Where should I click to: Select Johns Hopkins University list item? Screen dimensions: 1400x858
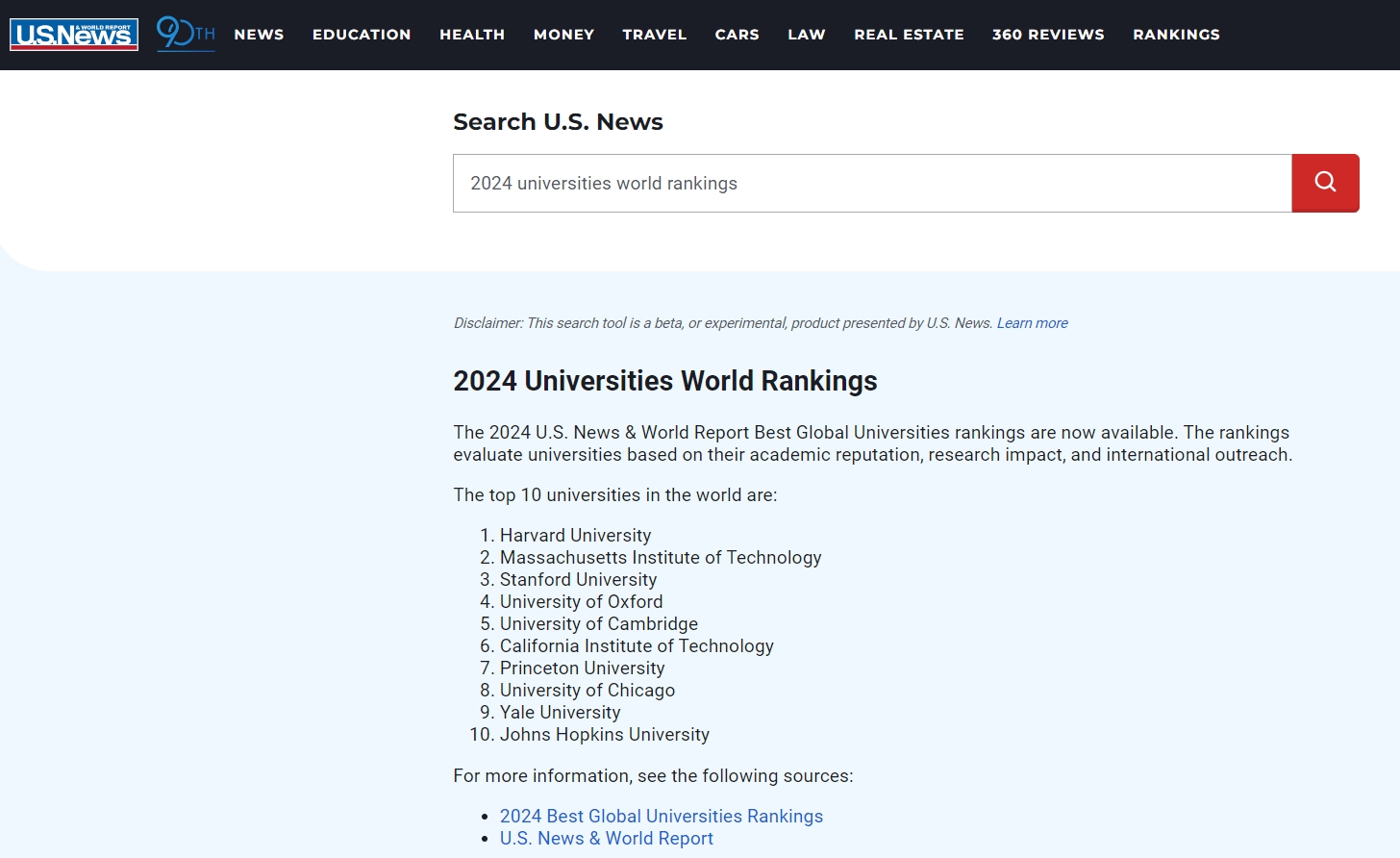point(605,734)
